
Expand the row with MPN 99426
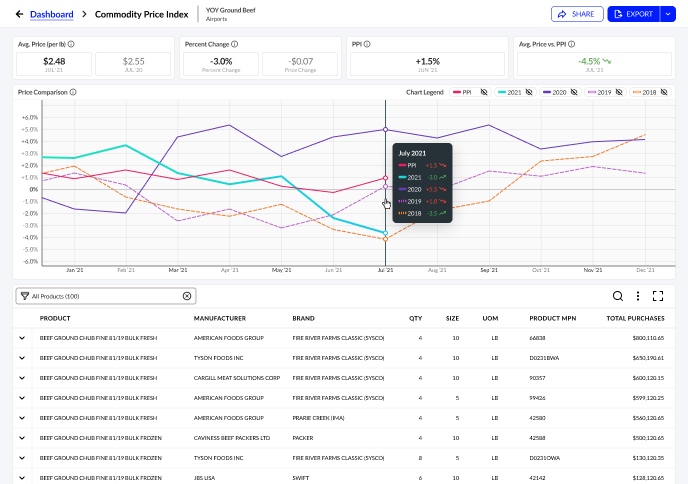(22, 398)
